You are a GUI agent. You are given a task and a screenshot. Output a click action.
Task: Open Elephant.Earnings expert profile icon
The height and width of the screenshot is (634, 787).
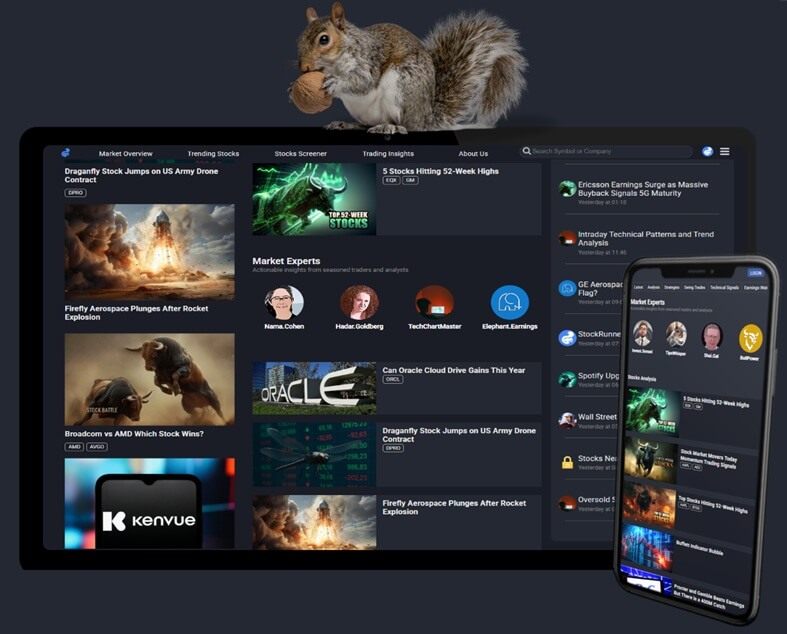coord(509,302)
